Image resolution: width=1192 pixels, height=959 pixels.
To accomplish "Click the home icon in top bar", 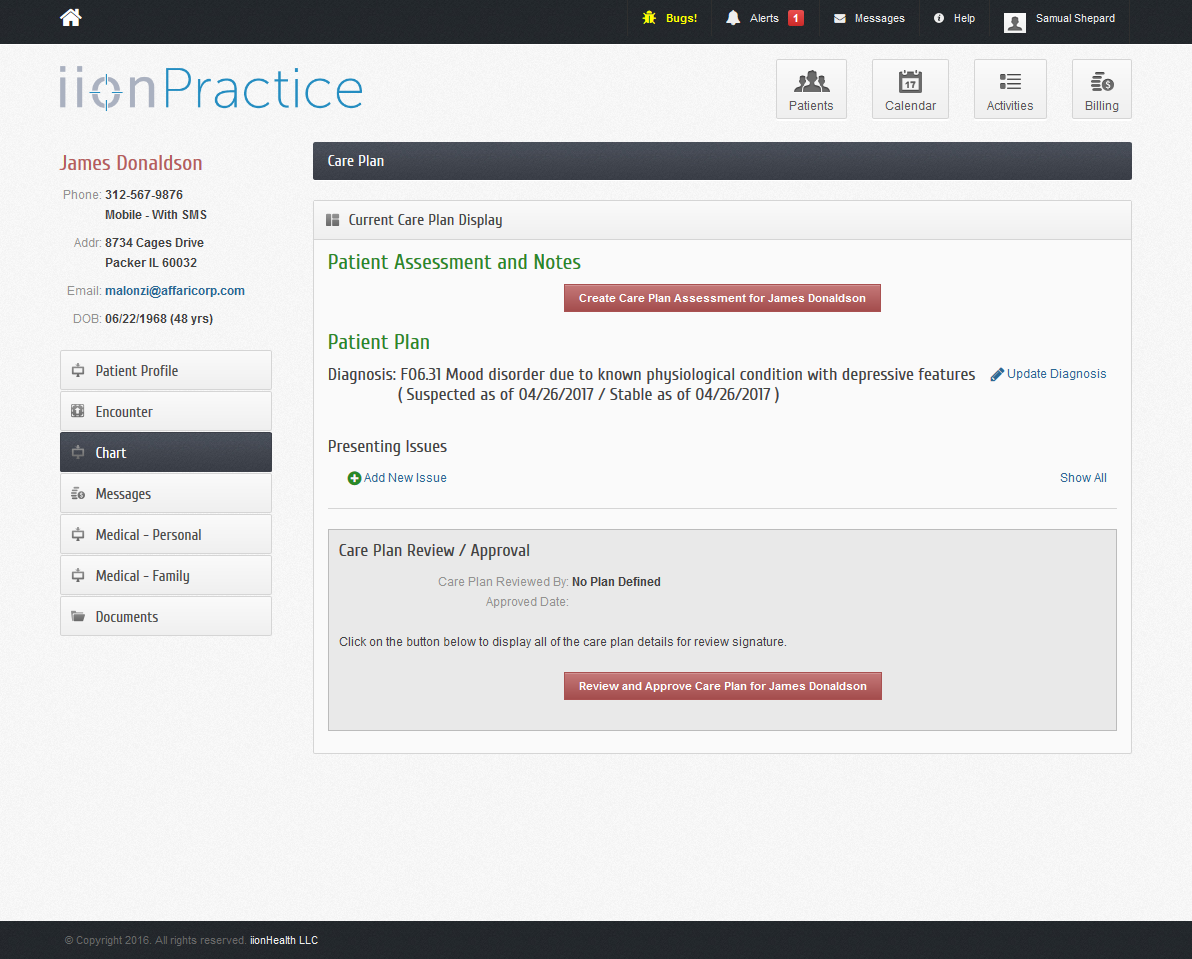I will (71, 17).
